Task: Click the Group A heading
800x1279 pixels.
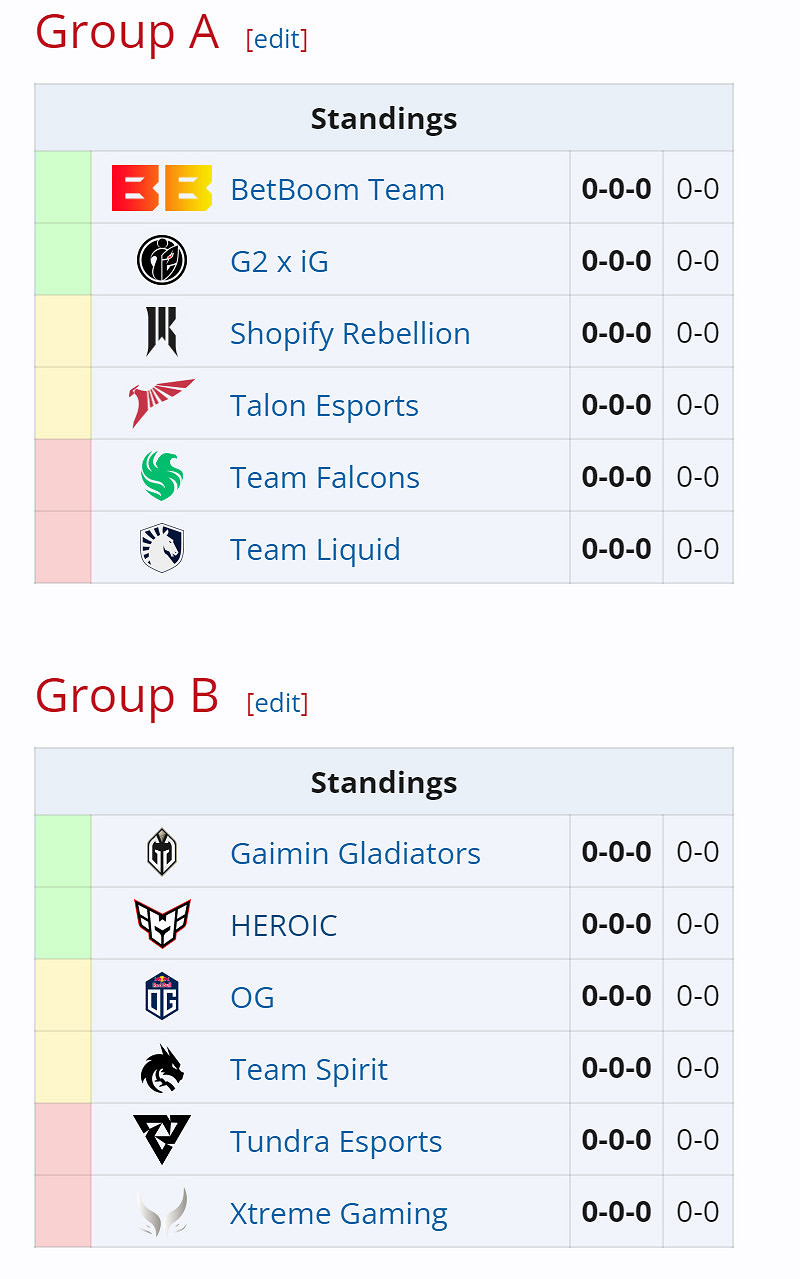Action: [x=125, y=32]
